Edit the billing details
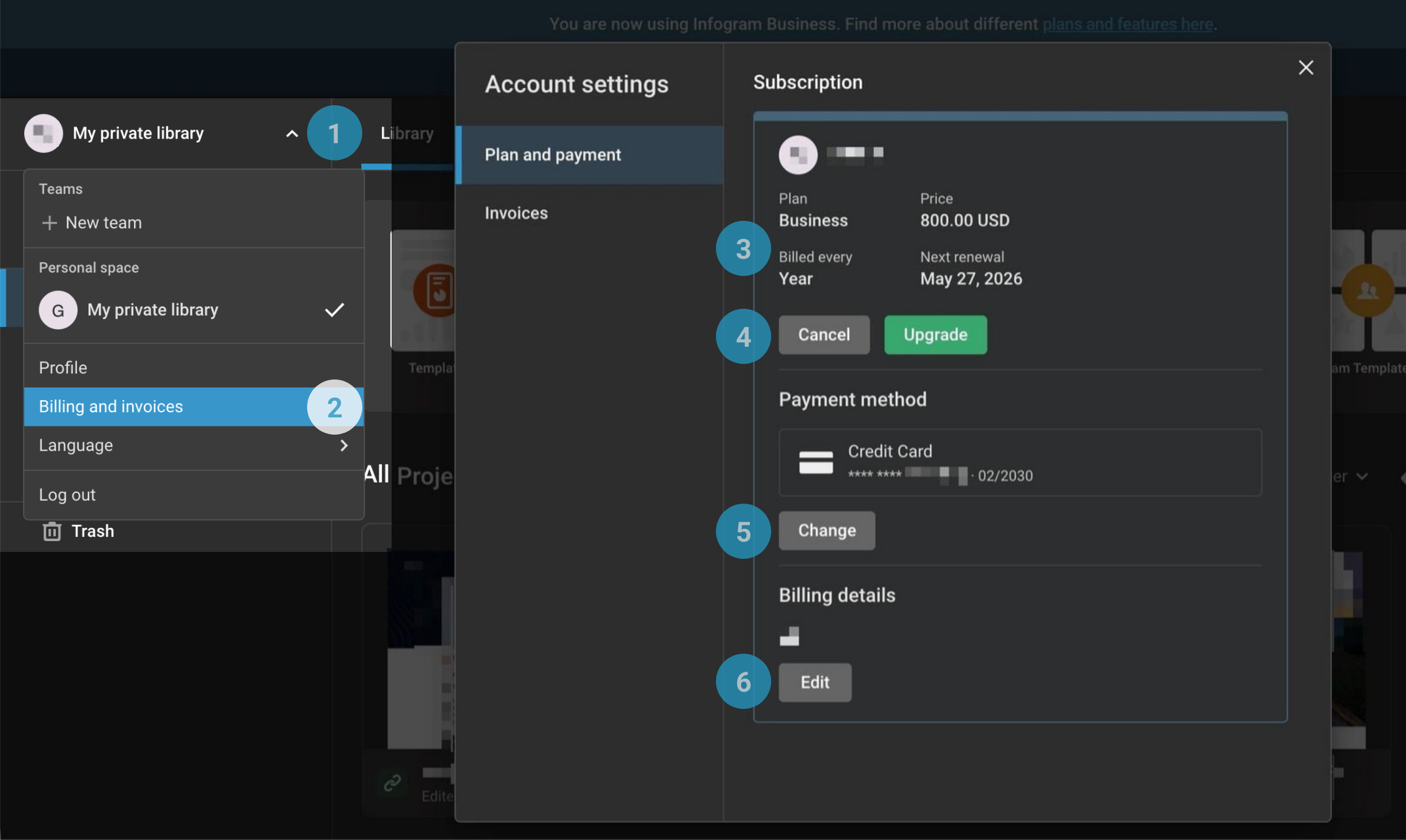This screenshot has height=840, width=1406. pyautogui.click(x=814, y=682)
